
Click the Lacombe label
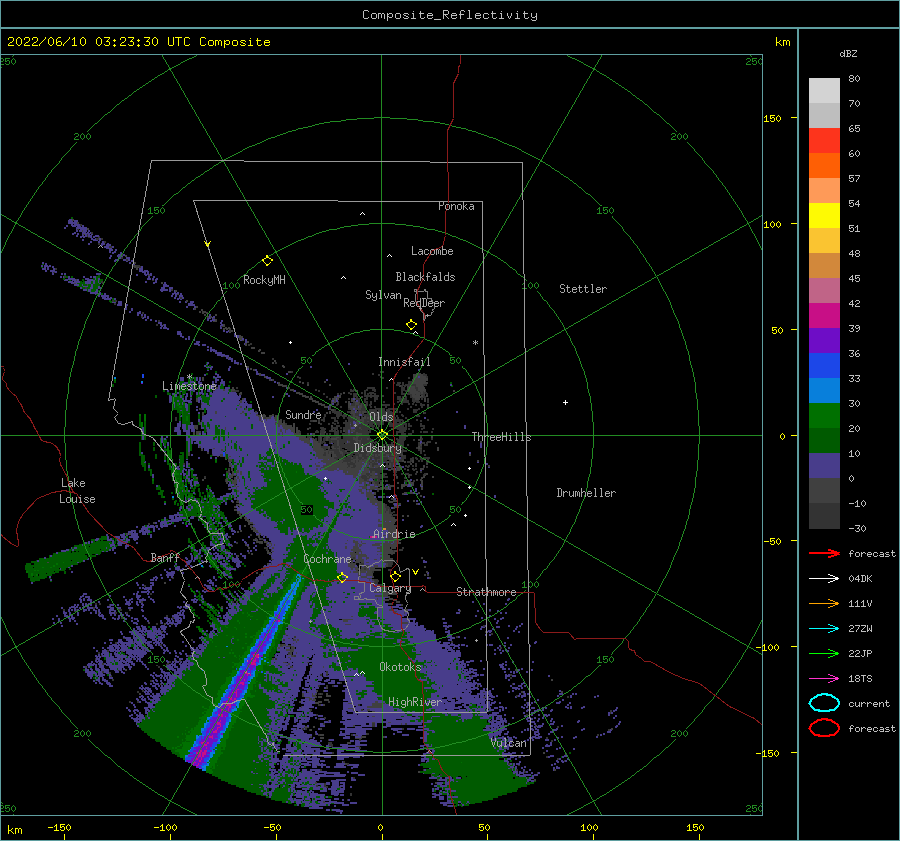click(x=432, y=251)
